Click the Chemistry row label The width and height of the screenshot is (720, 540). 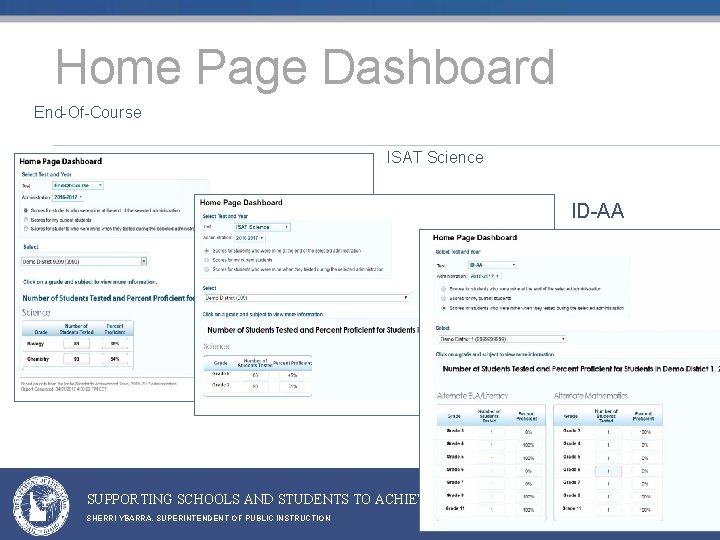click(x=38, y=359)
